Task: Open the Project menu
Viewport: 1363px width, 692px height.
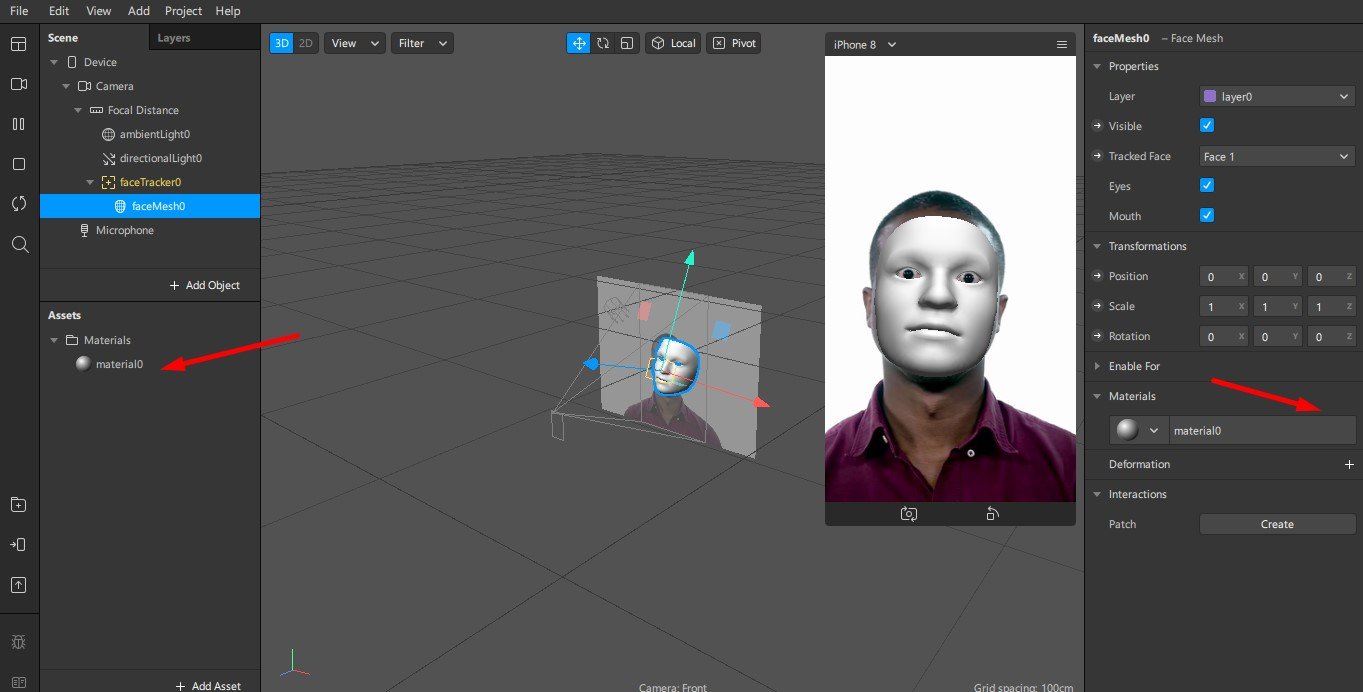Action: [x=183, y=11]
